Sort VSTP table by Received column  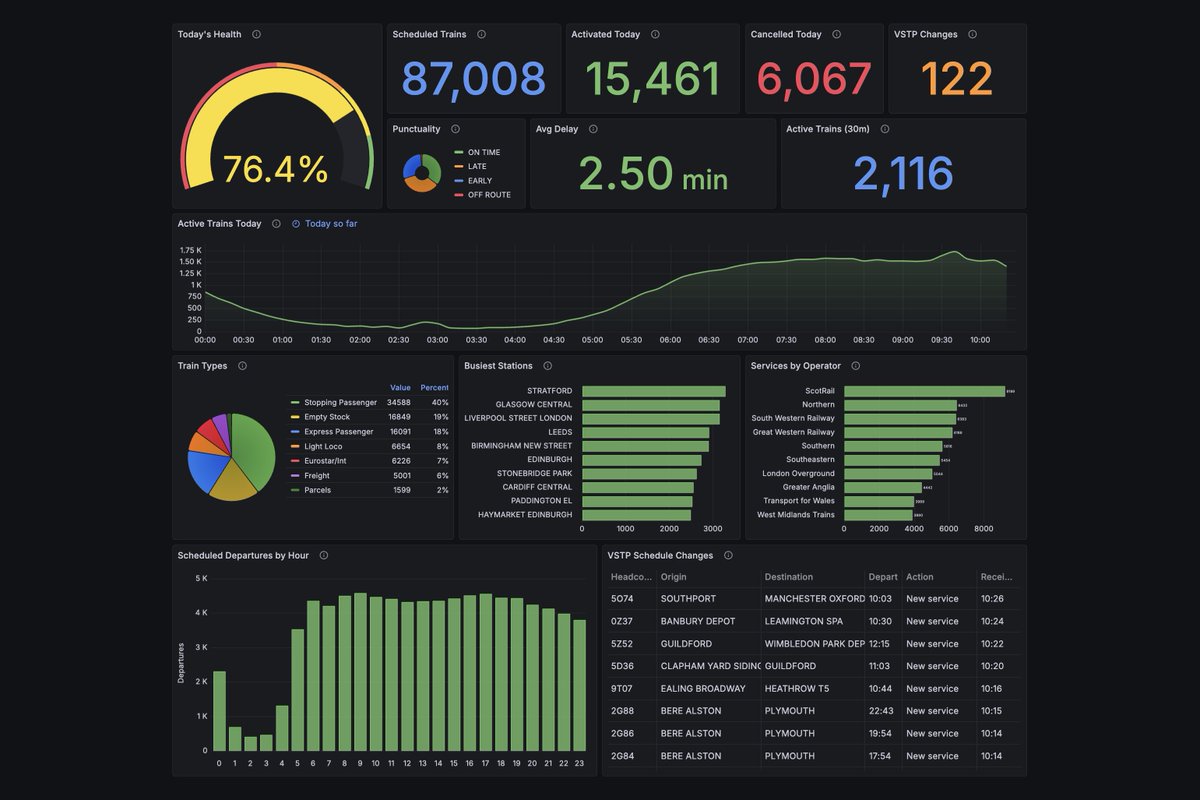(997, 577)
